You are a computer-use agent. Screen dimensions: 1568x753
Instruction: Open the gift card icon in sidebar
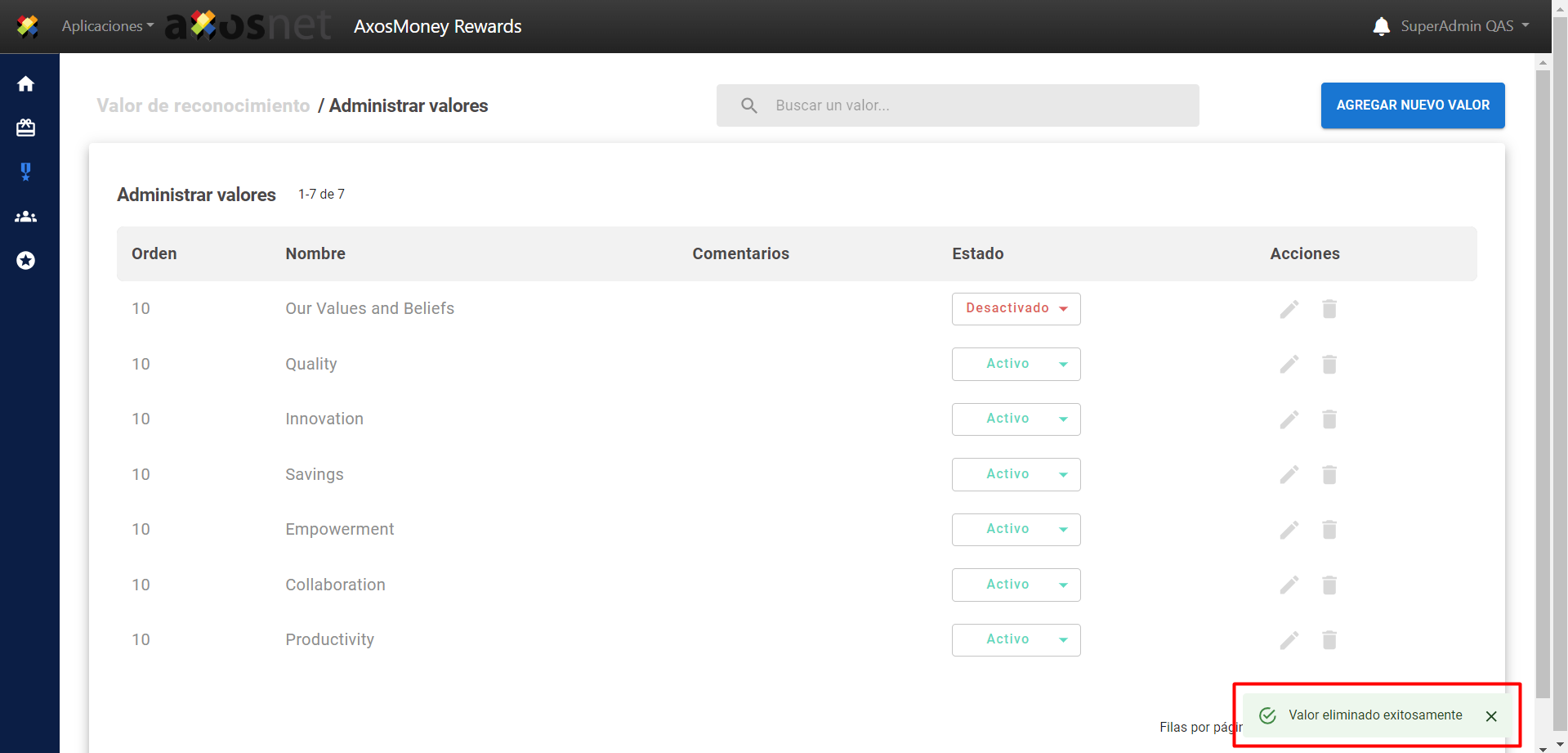pyautogui.click(x=25, y=128)
